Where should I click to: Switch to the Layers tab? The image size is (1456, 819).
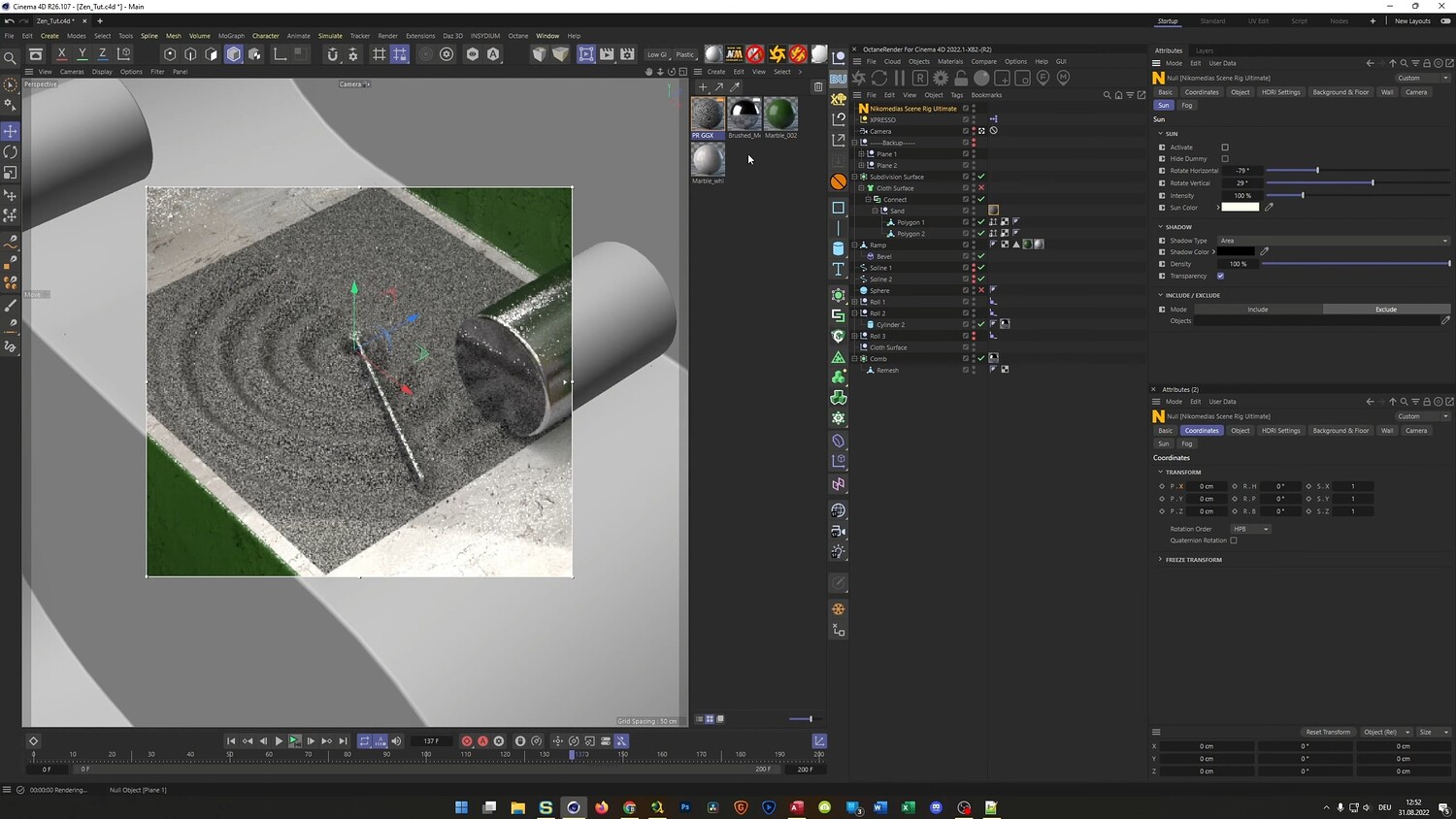1205,50
